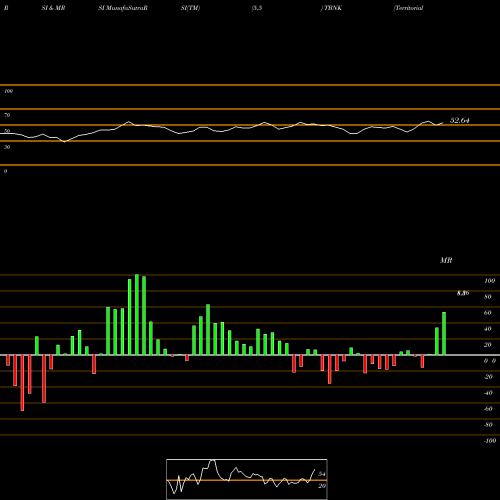
Task: Click the 'SI MunafaSutraR' header text
Action: click(x=123, y=8)
